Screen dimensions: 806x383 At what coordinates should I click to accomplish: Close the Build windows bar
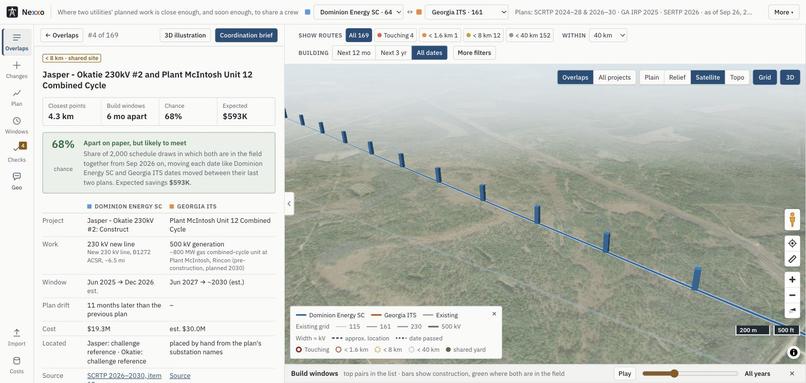tap(792, 374)
